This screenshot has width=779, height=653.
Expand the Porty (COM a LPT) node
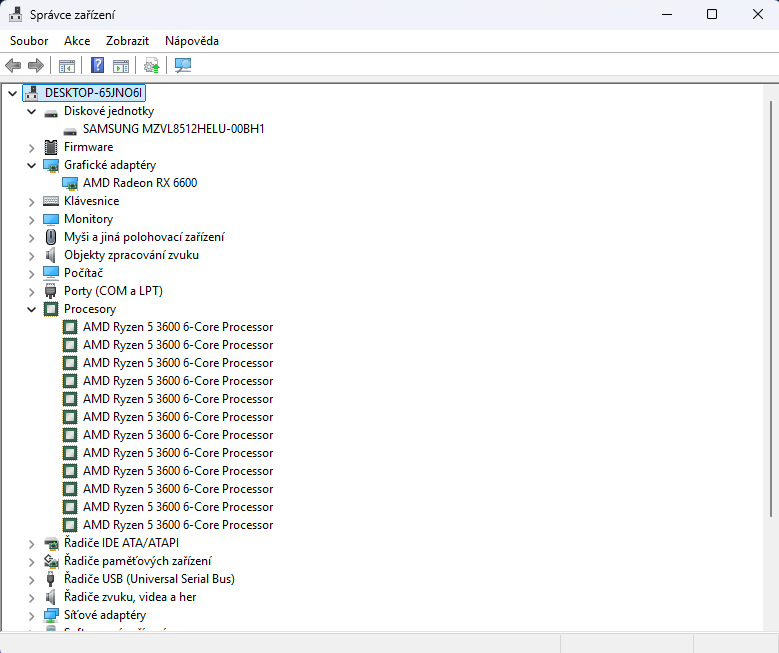(32, 291)
